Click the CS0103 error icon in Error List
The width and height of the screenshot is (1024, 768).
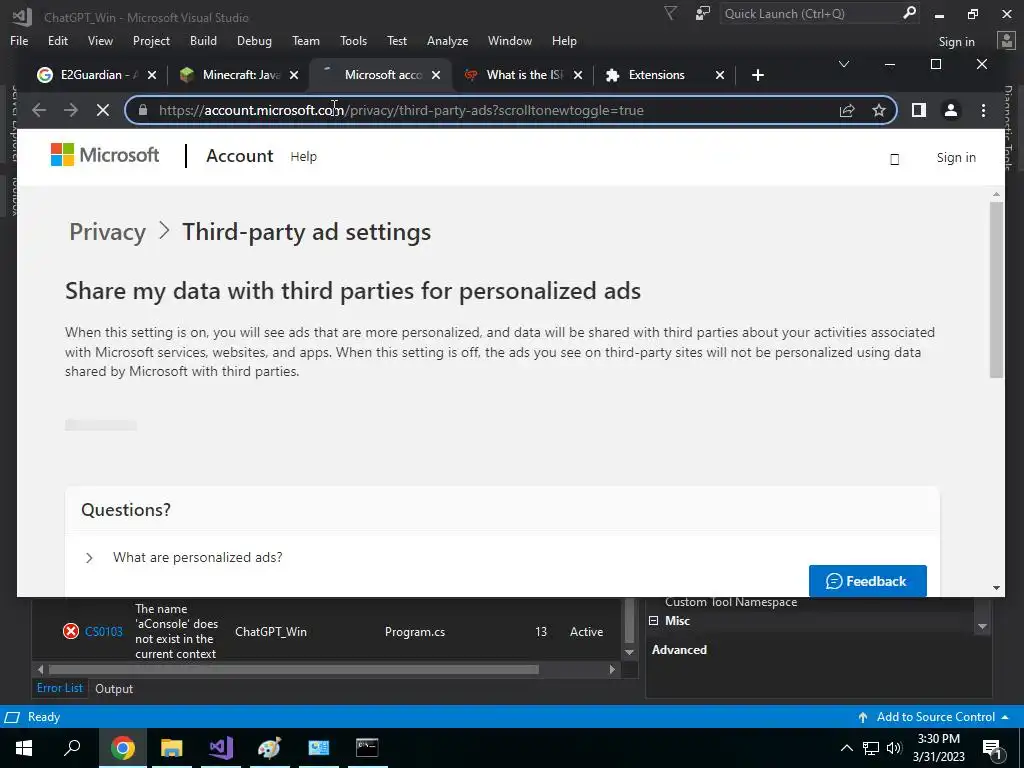coord(71,632)
